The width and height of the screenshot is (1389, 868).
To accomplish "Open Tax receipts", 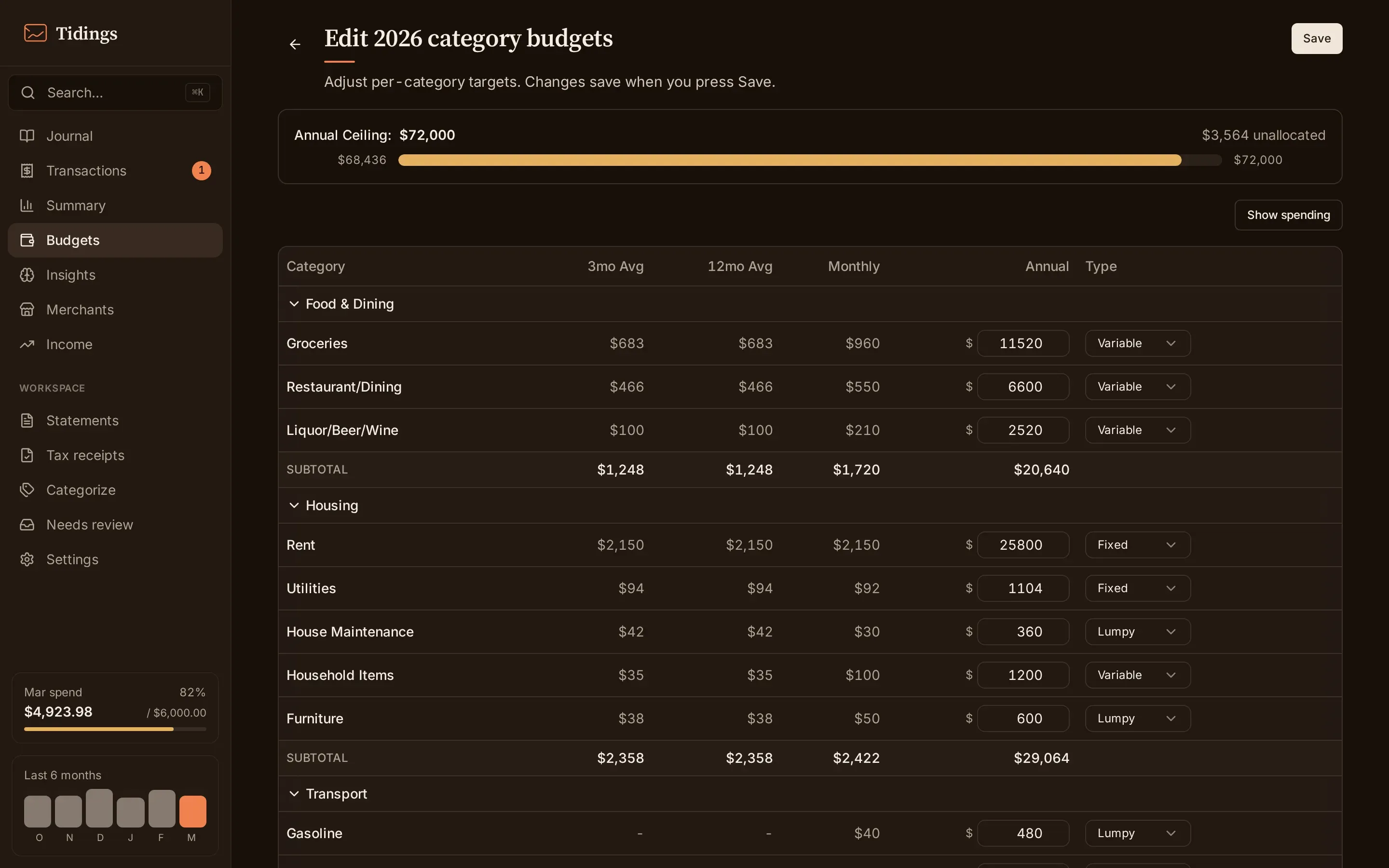I will tap(115, 455).
